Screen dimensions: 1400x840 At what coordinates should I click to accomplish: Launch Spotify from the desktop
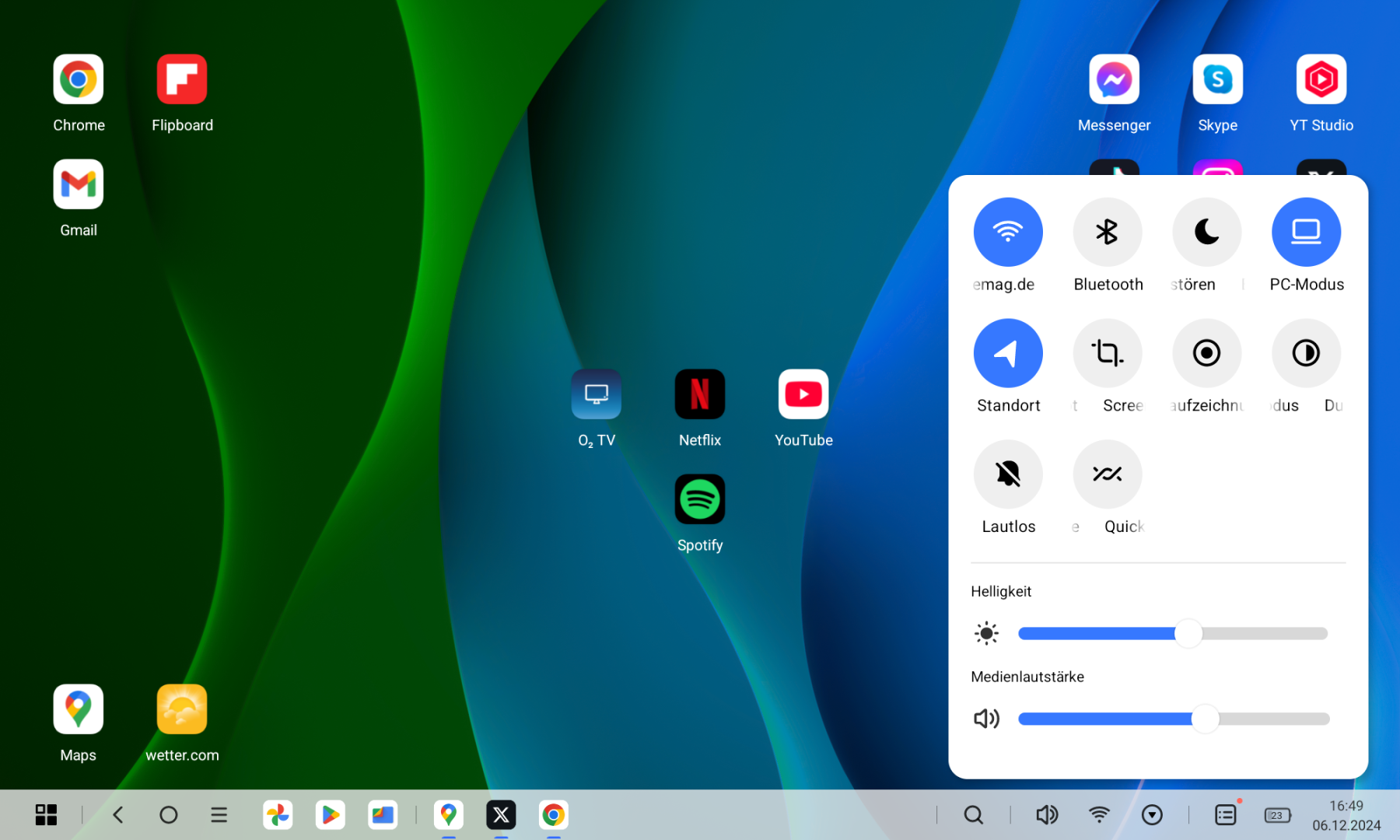click(700, 499)
